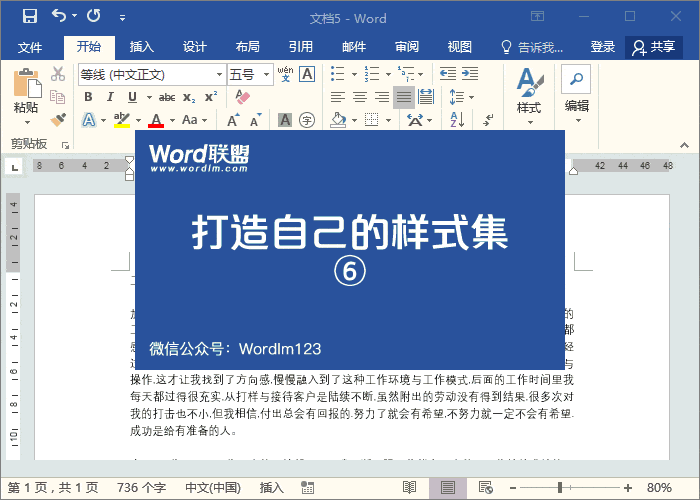Image resolution: width=700 pixels, height=500 pixels.
Task: Apply character border icon
Action: pos(307,74)
